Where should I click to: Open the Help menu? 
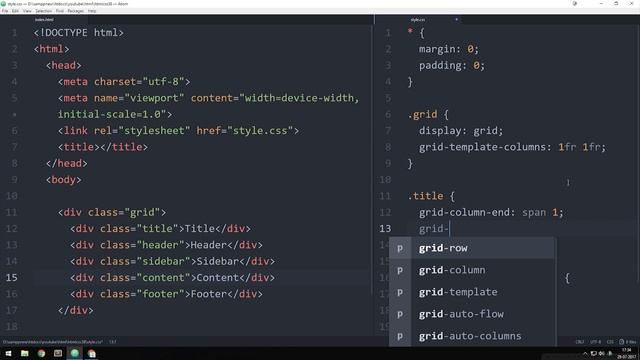92,11
